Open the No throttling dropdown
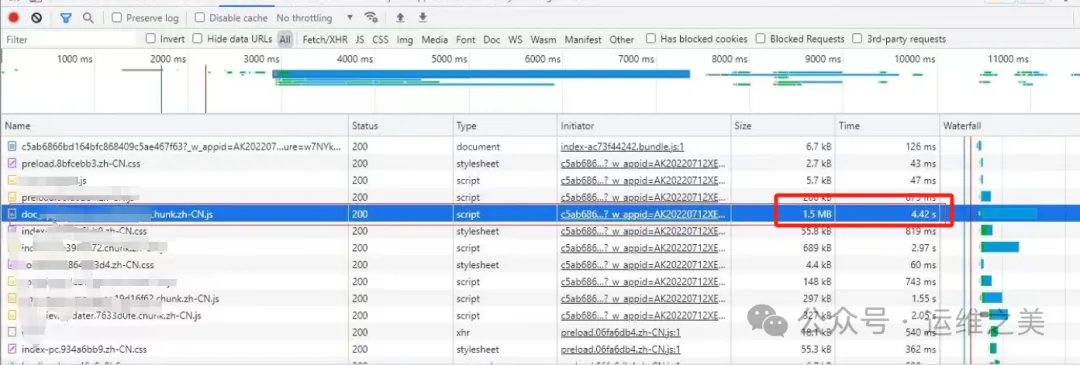 (x=315, y=18)
